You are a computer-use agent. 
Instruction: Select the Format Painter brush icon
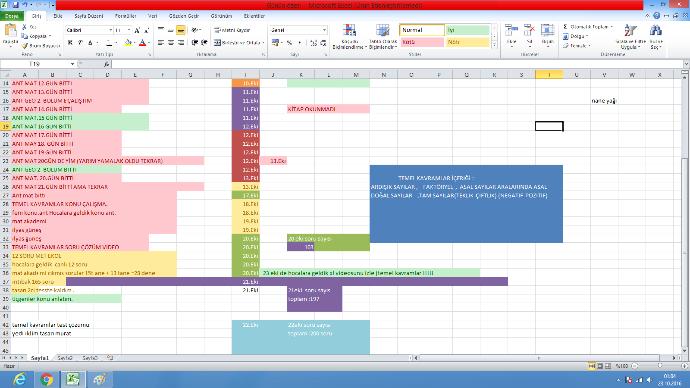point(25,45)
